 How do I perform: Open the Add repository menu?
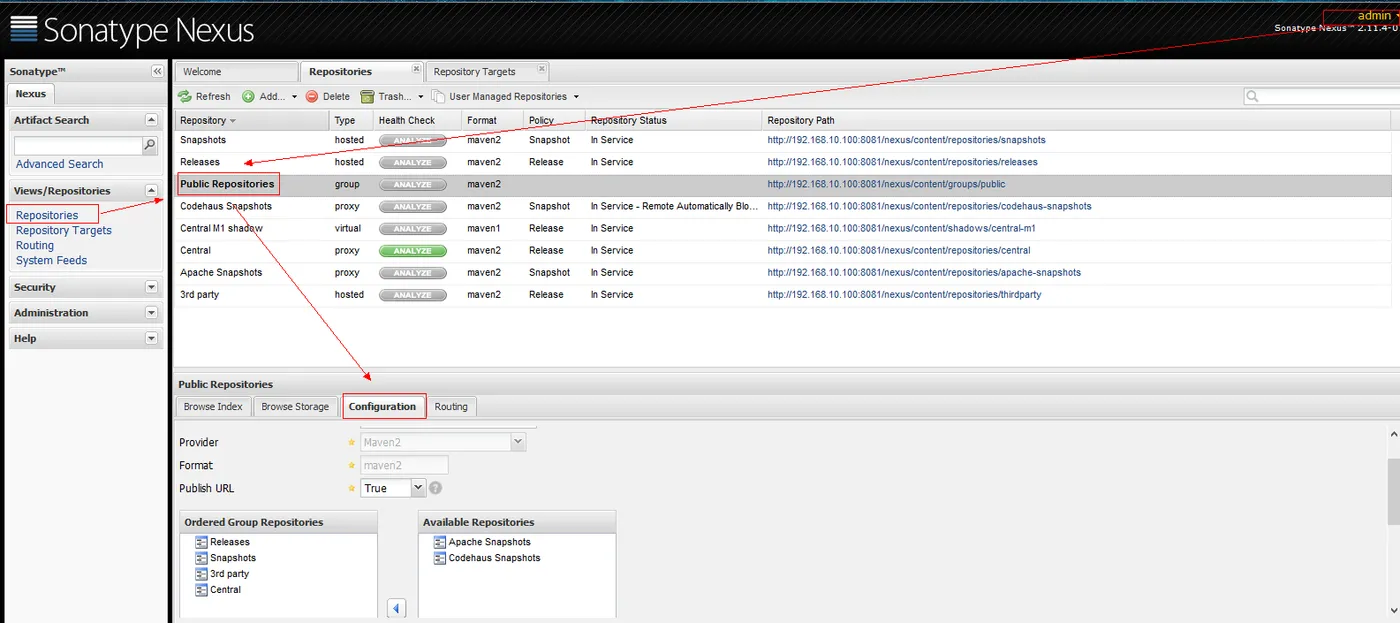coord(270,97)
